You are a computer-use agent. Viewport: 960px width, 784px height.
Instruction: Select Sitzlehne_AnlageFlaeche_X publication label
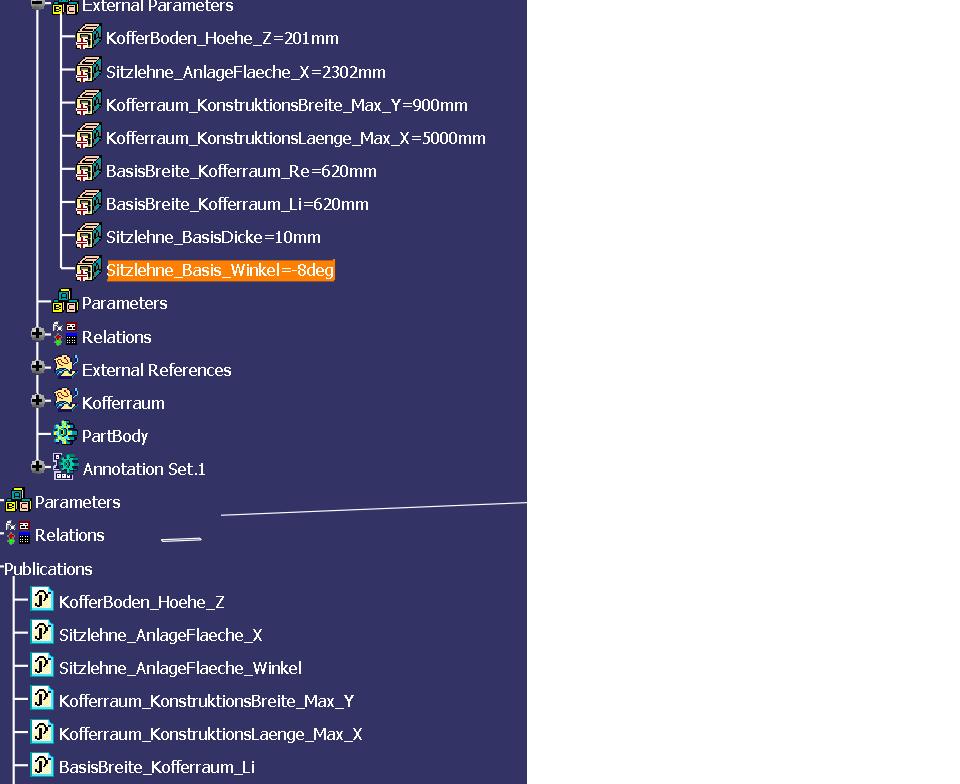tap(160, 635)
